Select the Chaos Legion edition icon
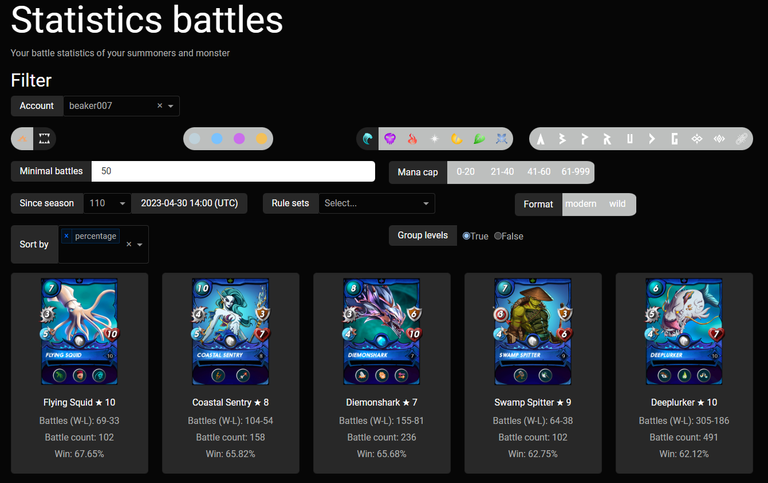 coord(696,139)
